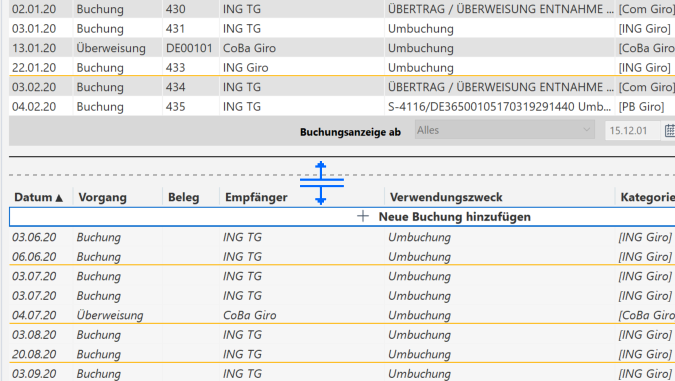Sort by the Kategorie column header
The height and width of the screenshot is (381, 675).
pos(647,197)
